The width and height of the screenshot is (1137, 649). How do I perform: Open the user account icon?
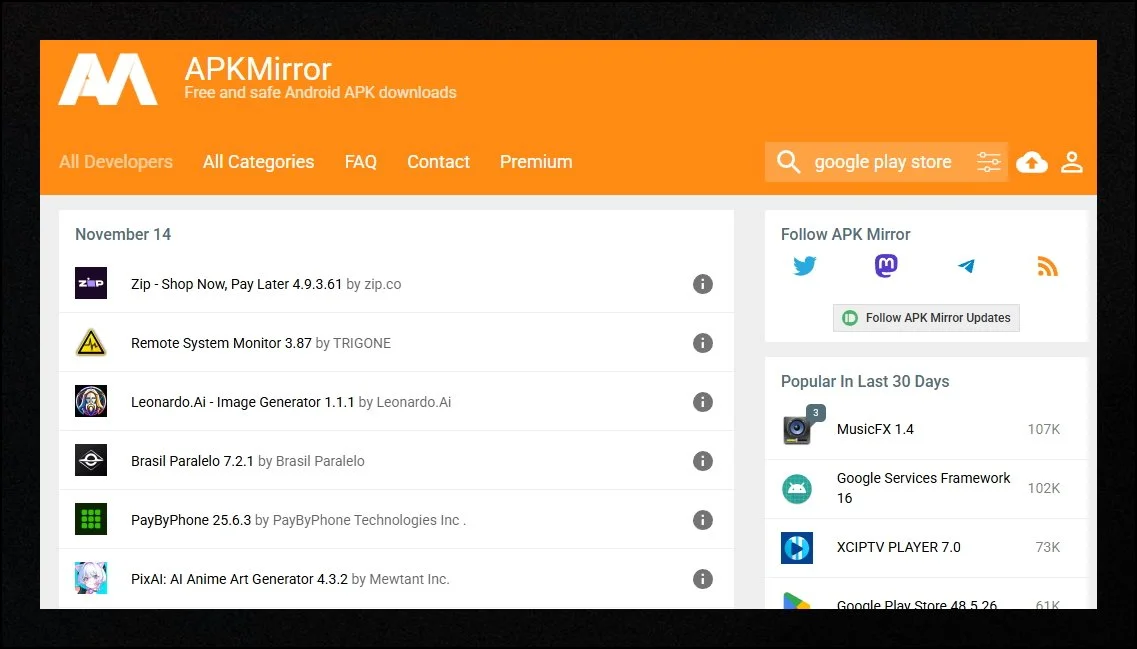pyautogui.click(x=1072, y=162)
